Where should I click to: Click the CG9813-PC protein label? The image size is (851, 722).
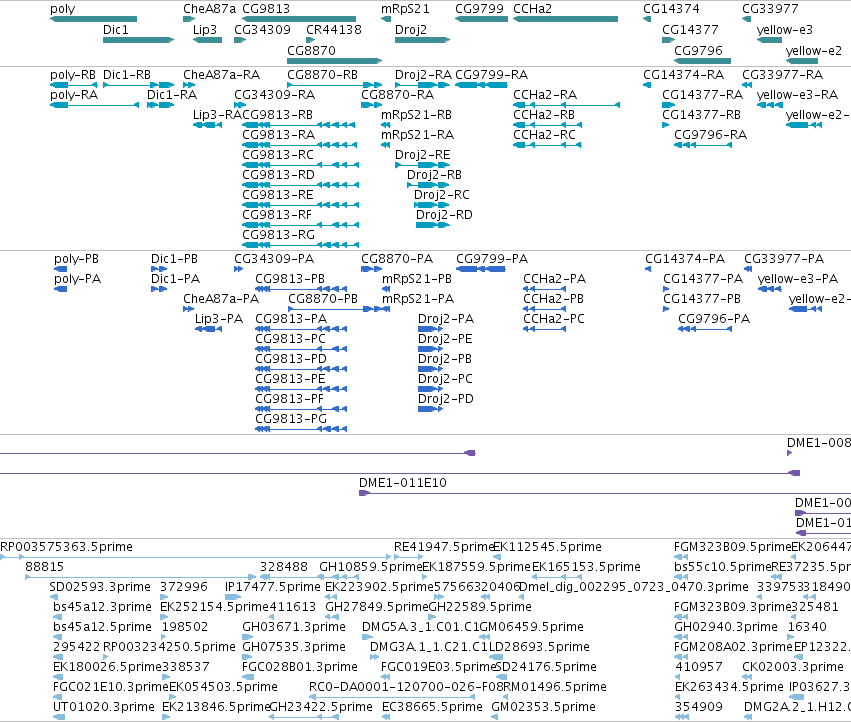click(x=290, y=339)
